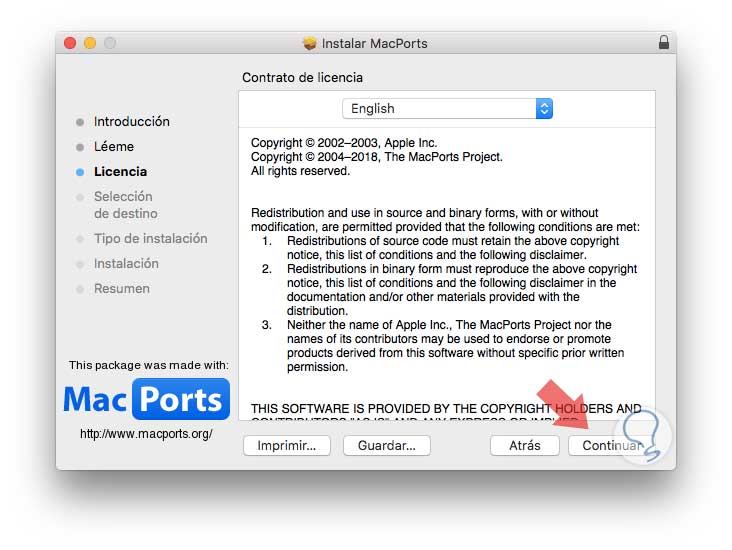The width and height of the screenshot is (732, 550).
Task: Click the Resumen step
Action: coord(122,289)
